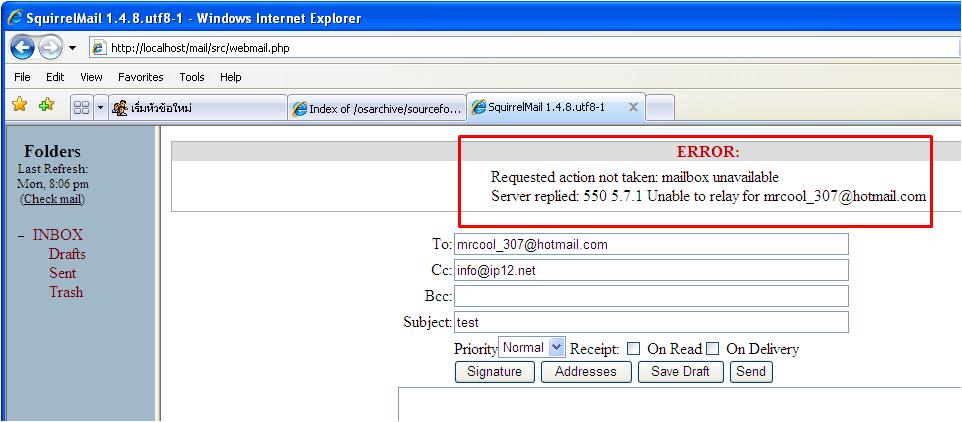Viewport: 962px width, 422px height.
Task: Click the empty Bcc field
Action: click(x=651, y=296)
